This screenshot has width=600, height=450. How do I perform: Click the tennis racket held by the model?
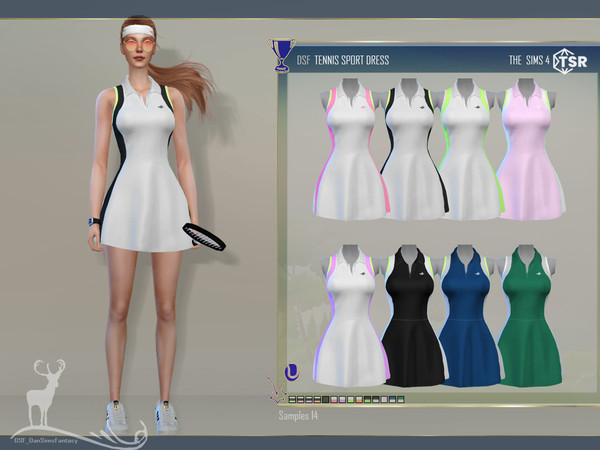[204, 237]
